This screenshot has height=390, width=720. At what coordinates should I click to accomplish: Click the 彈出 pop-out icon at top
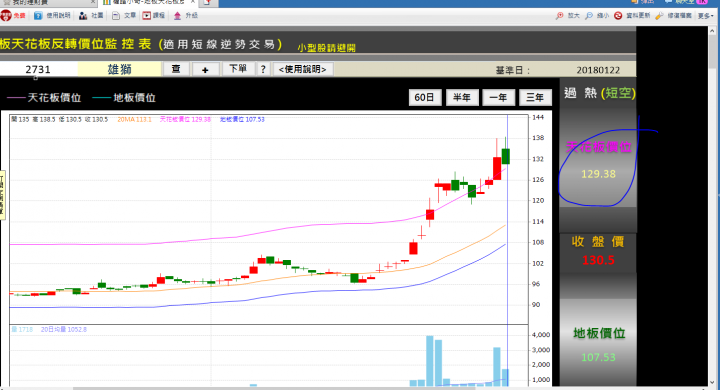coord(636,2)
